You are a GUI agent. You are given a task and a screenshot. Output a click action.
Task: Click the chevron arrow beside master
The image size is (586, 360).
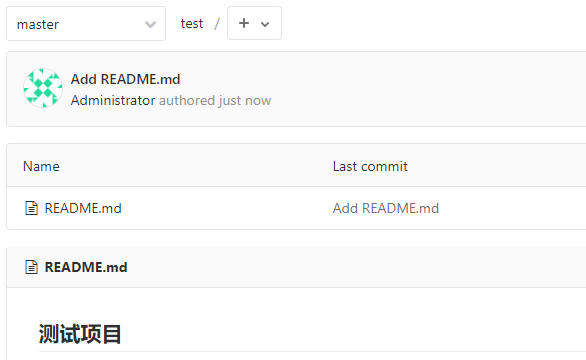pos(151,25)
